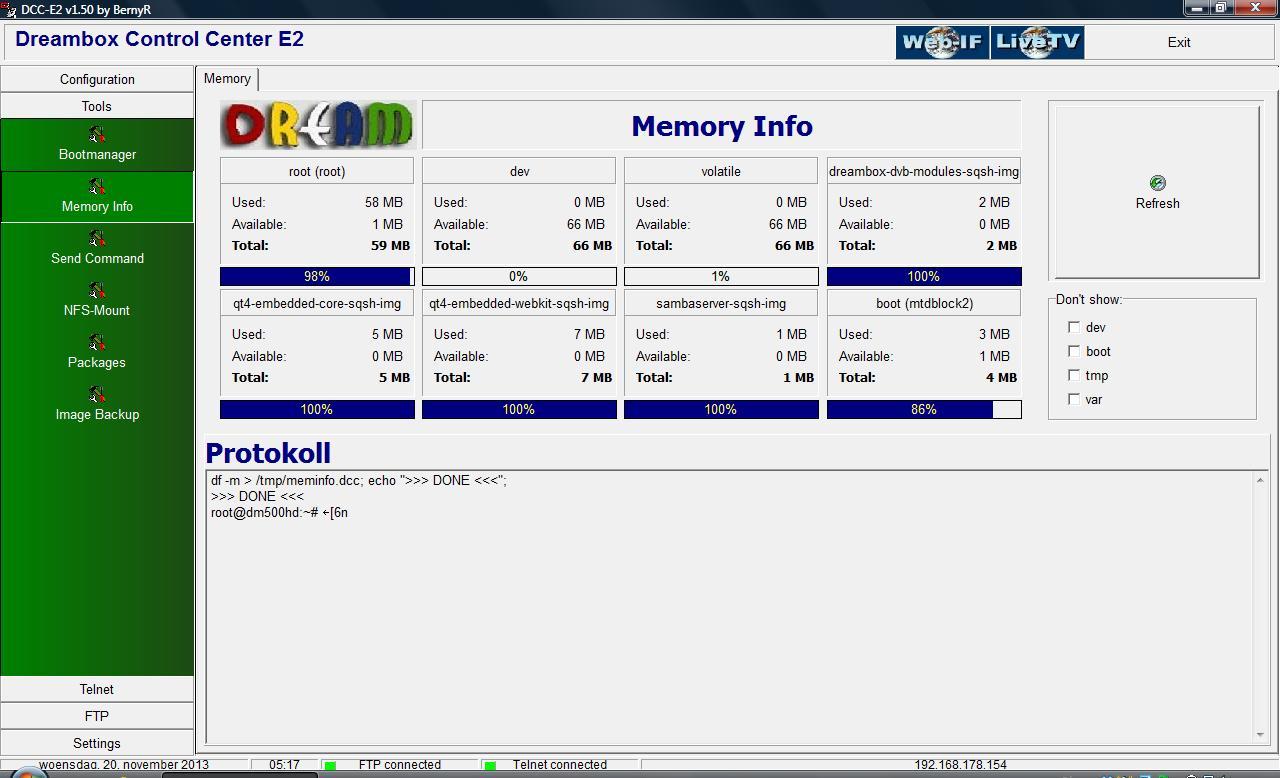Tick the 'tmp' Don't show checkbox
Image resolution: width=1280 pixels, height=778 pixels.
click(1074, 375)
